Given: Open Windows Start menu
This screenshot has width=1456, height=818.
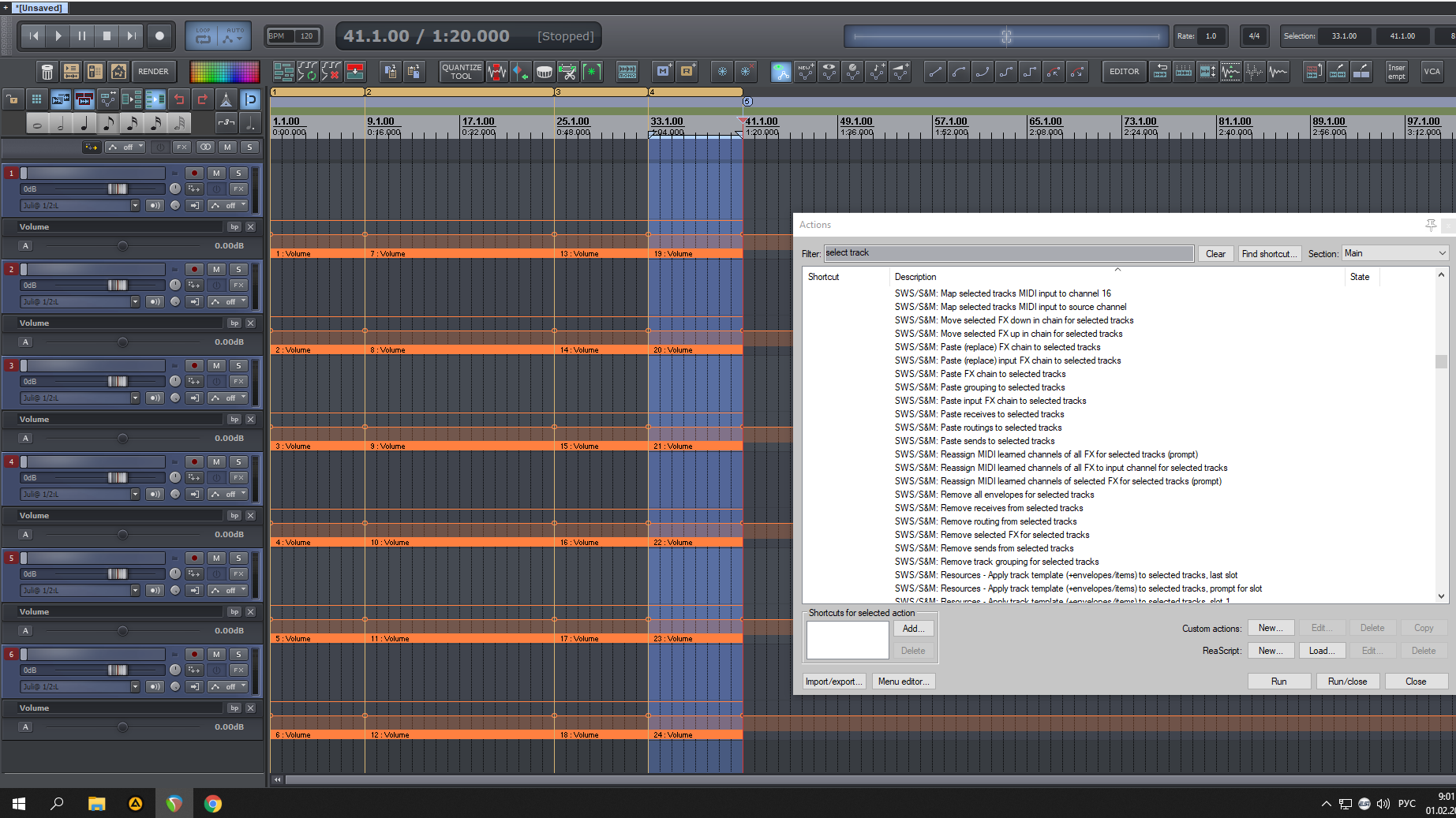Looking at the screenshot, I should (x=19, y=804).
